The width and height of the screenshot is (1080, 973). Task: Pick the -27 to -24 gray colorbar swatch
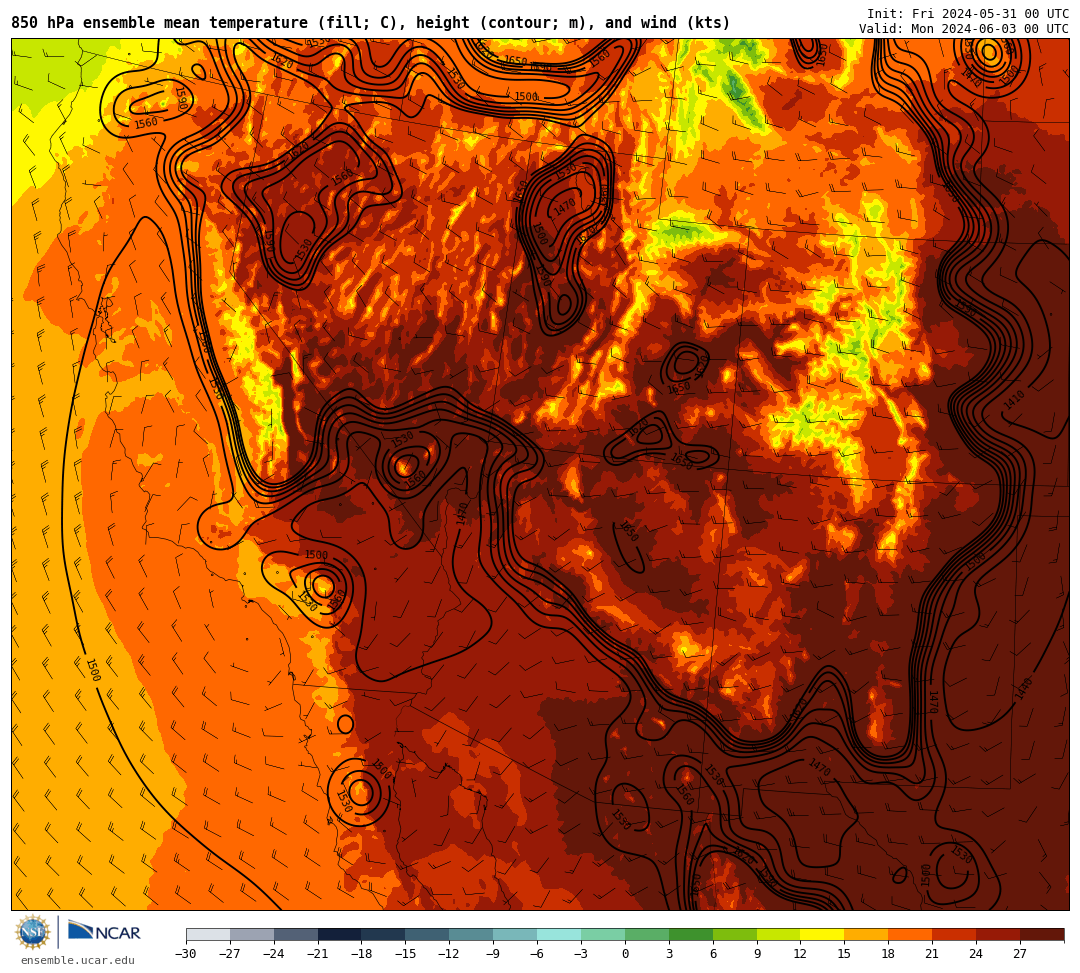252,934
